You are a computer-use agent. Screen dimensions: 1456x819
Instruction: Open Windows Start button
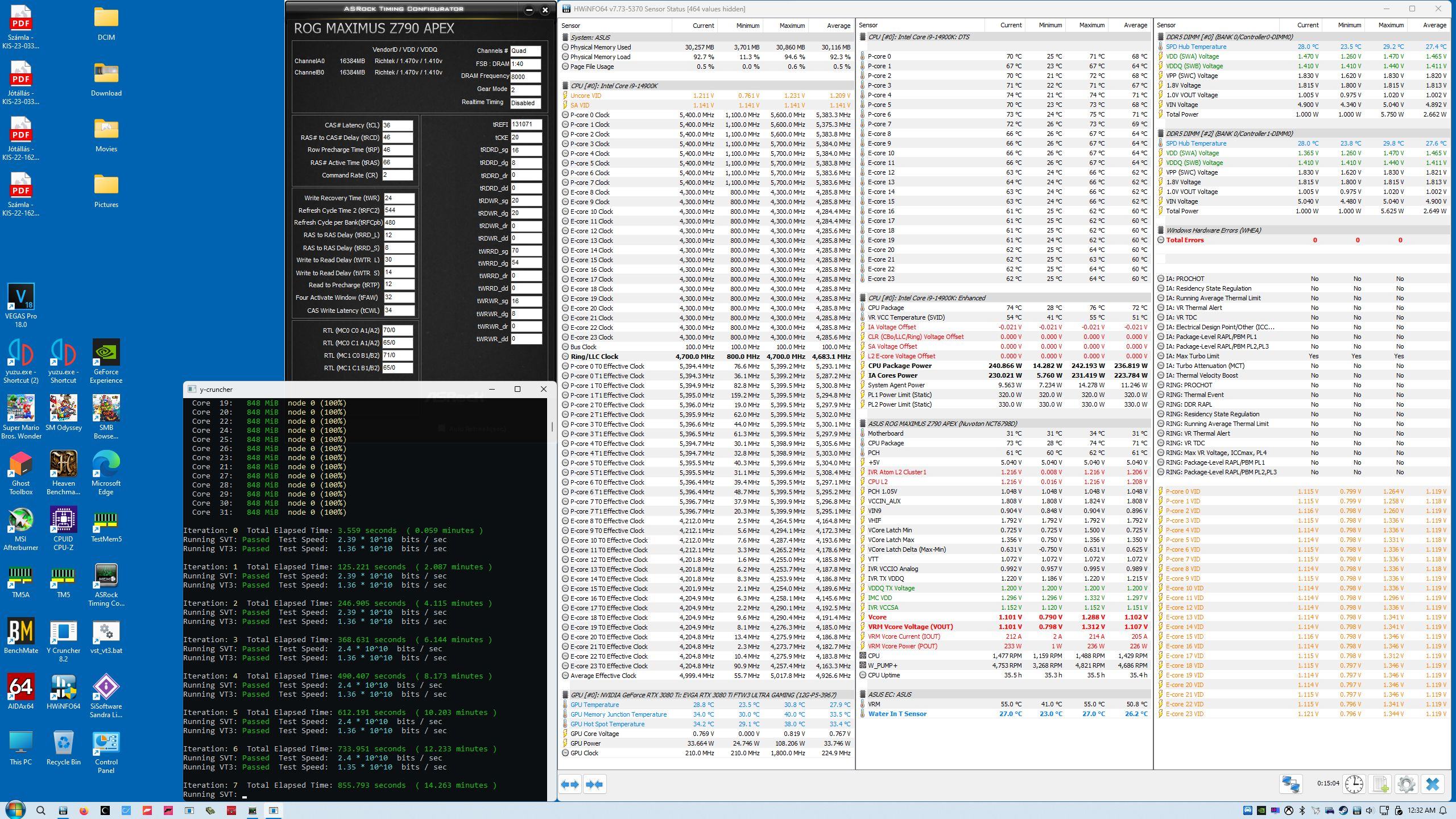pyautogui.click(x=15, y=810)
